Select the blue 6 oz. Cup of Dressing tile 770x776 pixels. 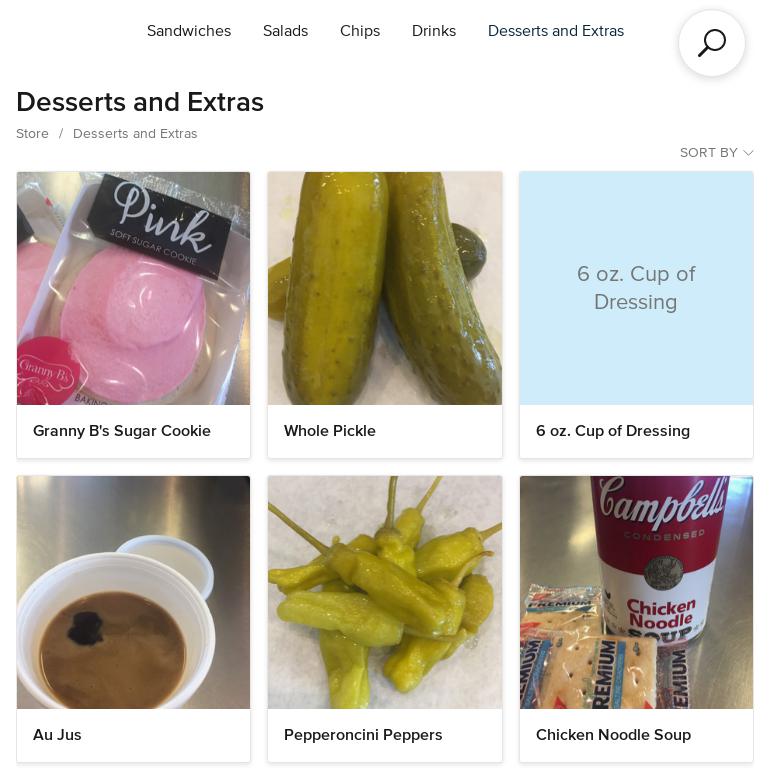tap(636, 288)
